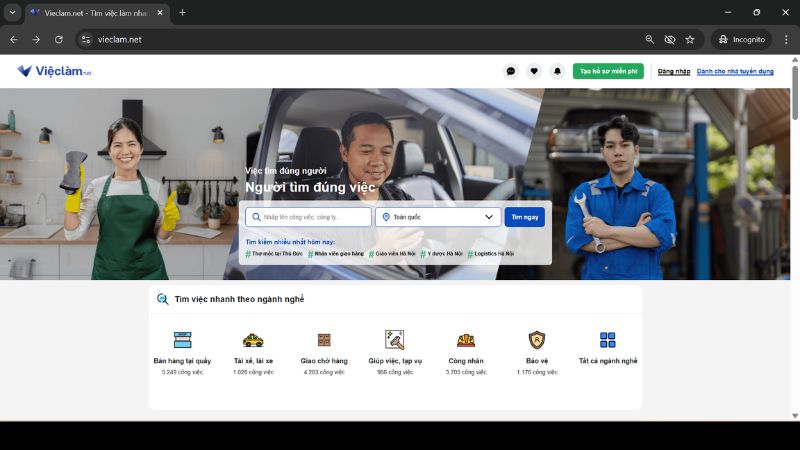Open a new browser tab
Viewport: 800px width, 450px height.
pyautogui.click(x=182, y=13)
